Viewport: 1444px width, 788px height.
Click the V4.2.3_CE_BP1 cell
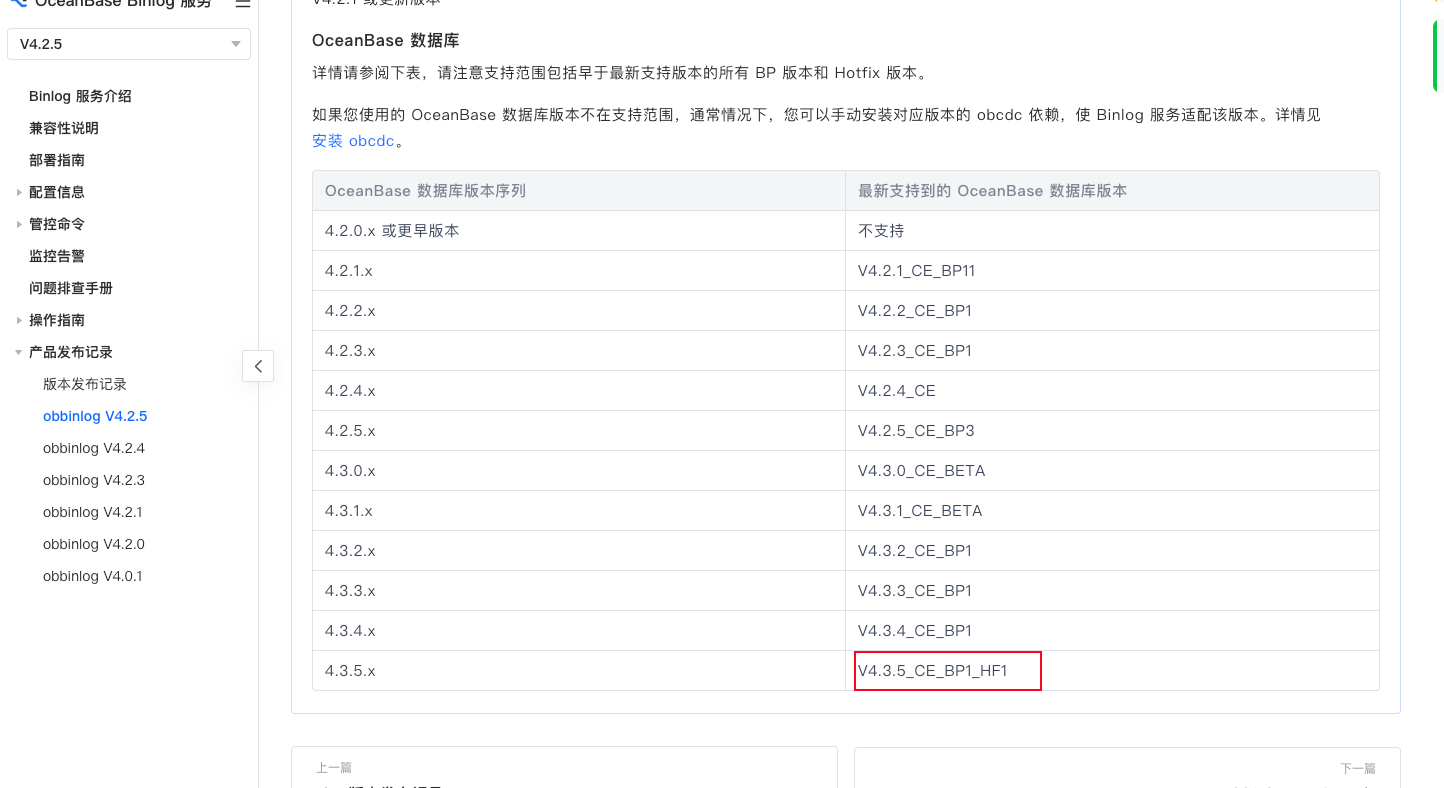click(1112, 350)
